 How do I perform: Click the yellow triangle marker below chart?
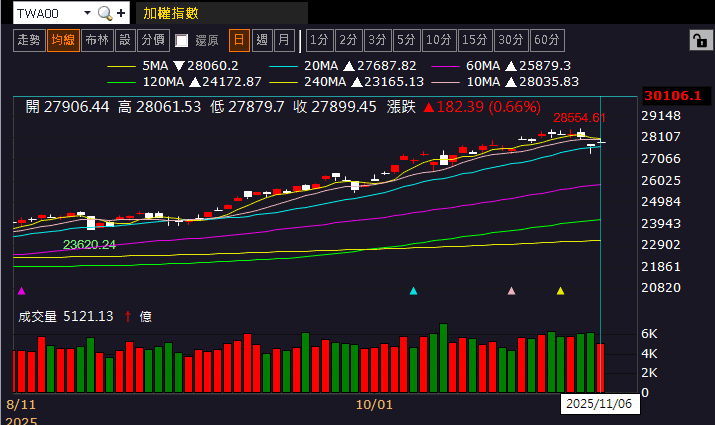[560, 291]
